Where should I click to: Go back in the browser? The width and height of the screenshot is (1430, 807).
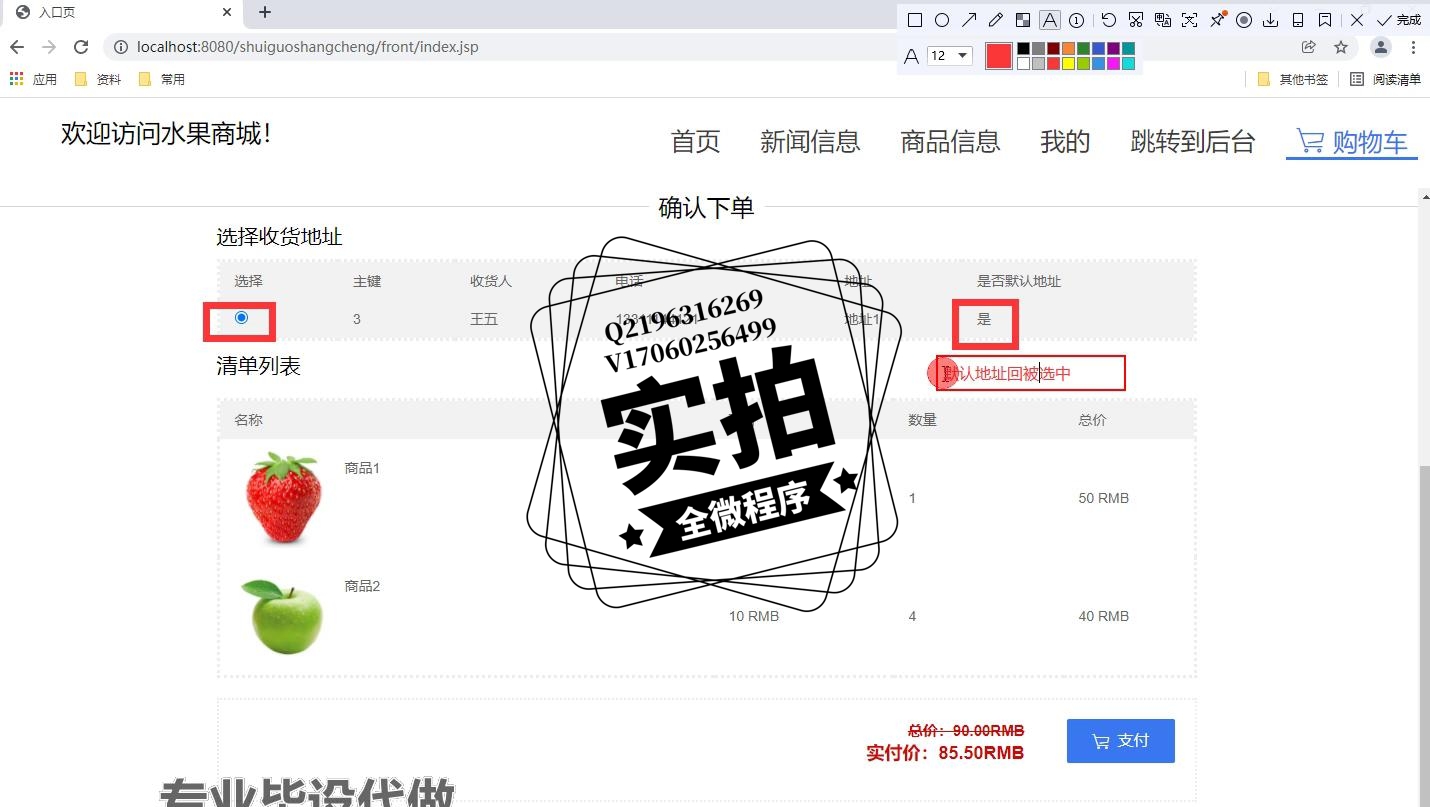coord(17,47)
